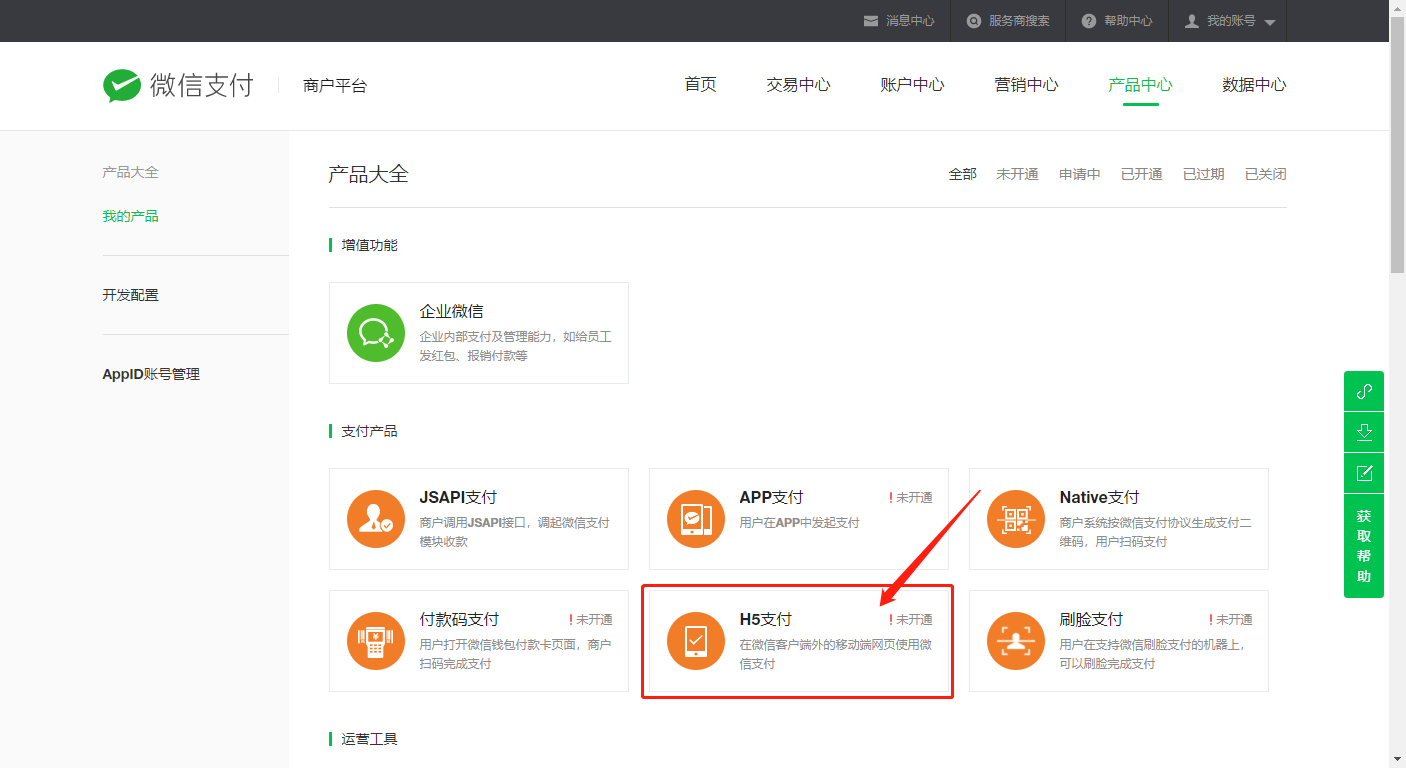Screen dimensions: 1406x768
Task: Click the green edit note icon in sidebar
Action: (x=1364, y=473)
